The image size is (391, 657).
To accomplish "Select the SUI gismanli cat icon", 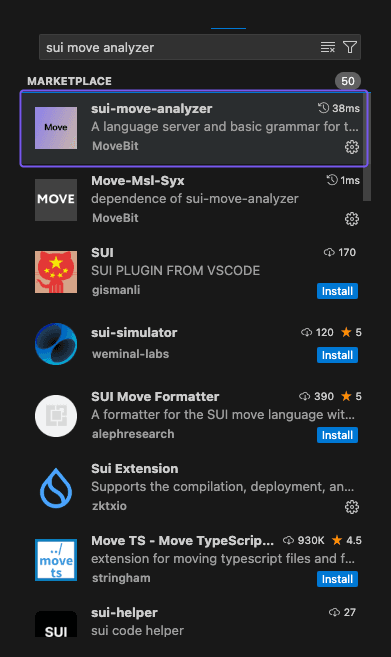I will point(56,272).
